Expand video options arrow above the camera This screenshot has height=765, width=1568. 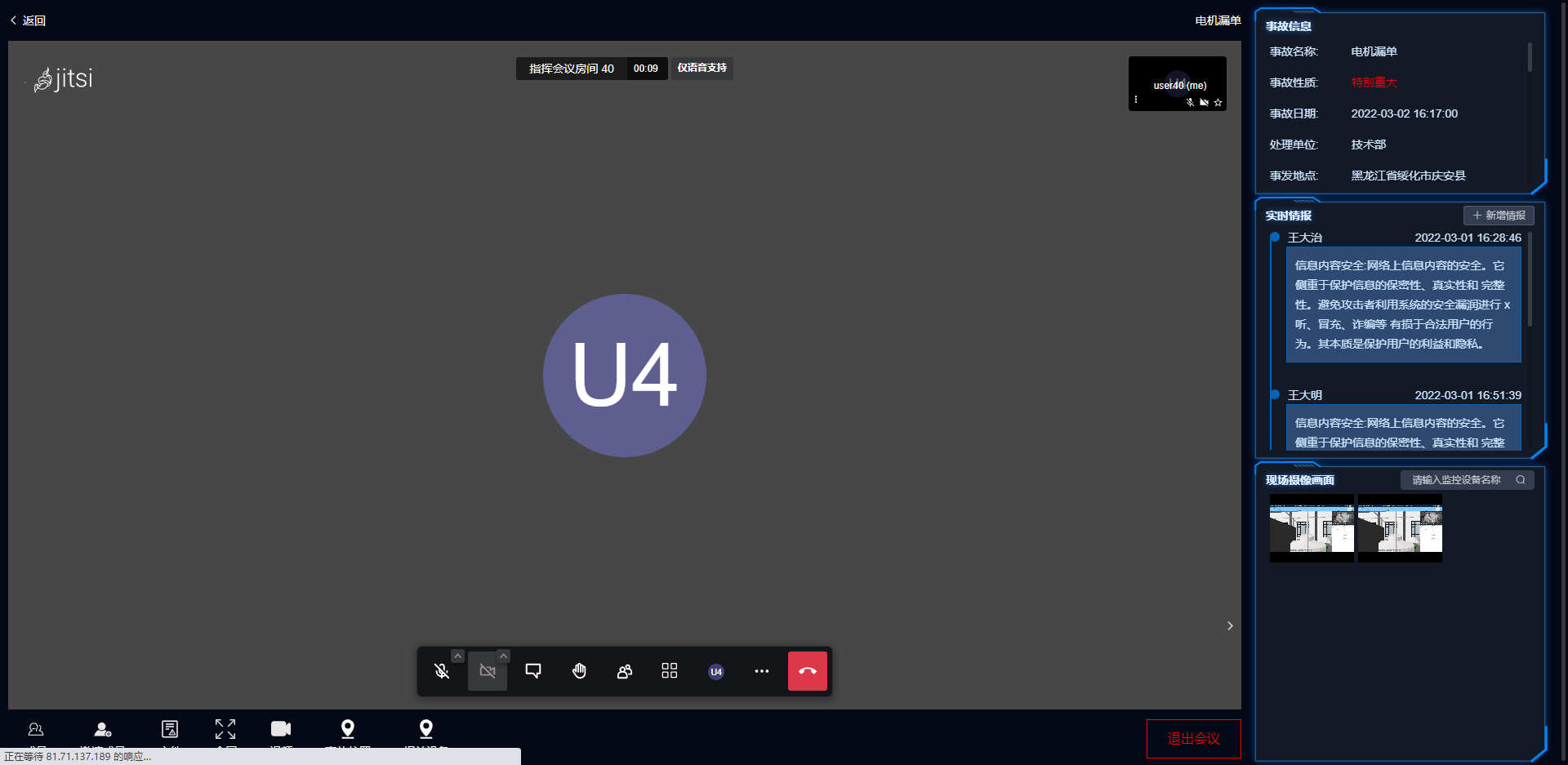[x=504, y=656]
